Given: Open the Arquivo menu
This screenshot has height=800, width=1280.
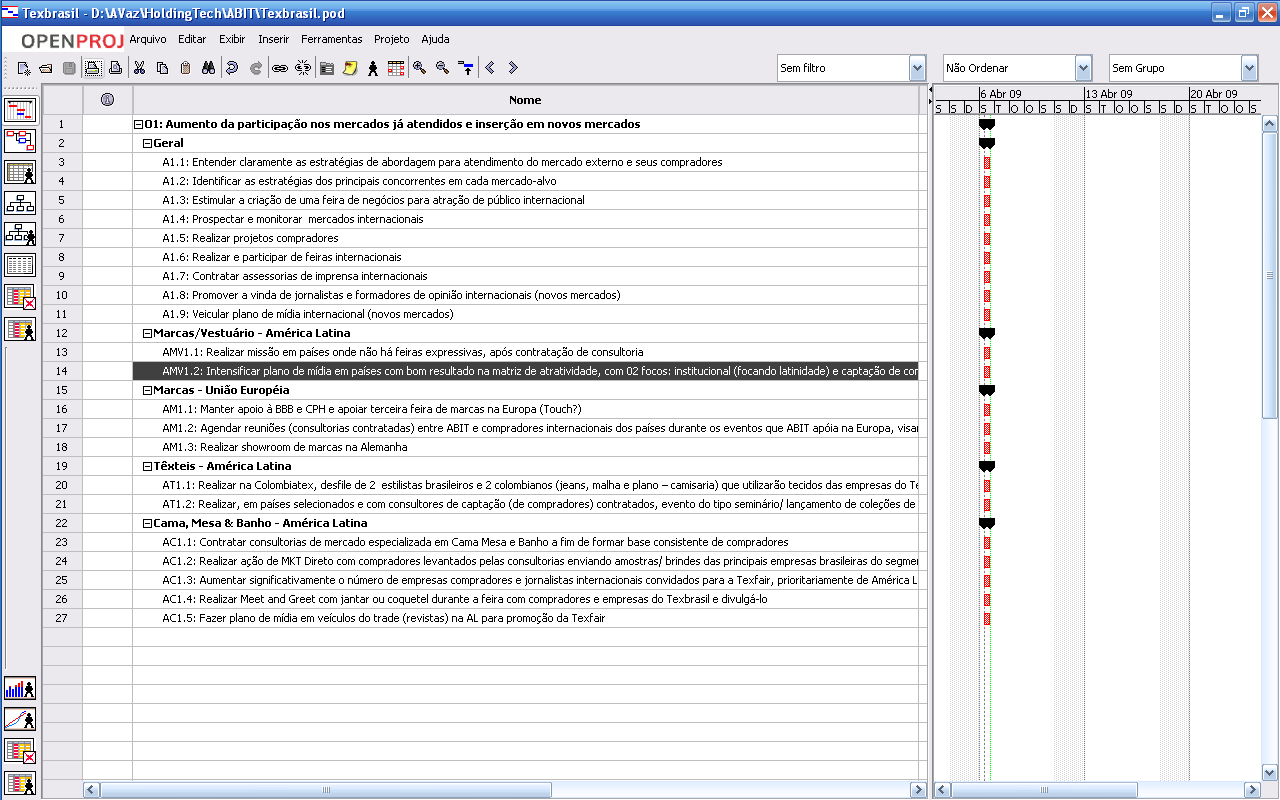Looking at the screenshot, I should click(148, 39).
